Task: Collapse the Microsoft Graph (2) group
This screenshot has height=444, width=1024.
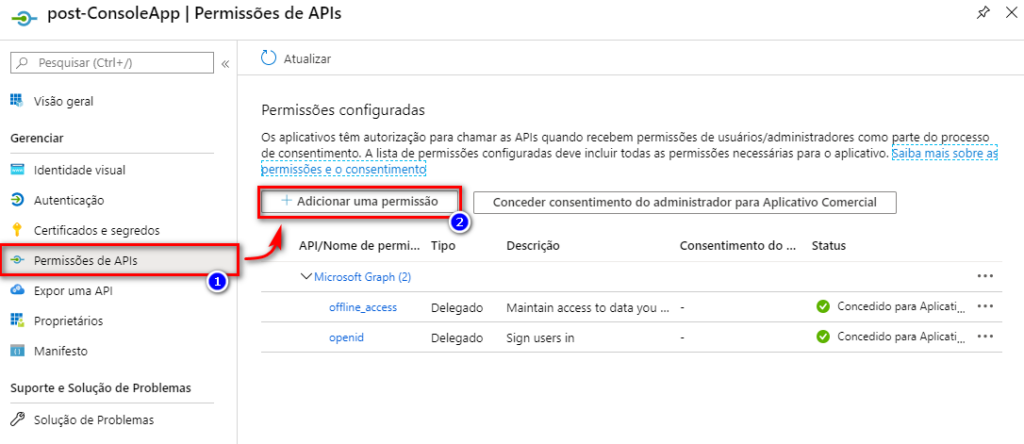Action: point(307,276)
